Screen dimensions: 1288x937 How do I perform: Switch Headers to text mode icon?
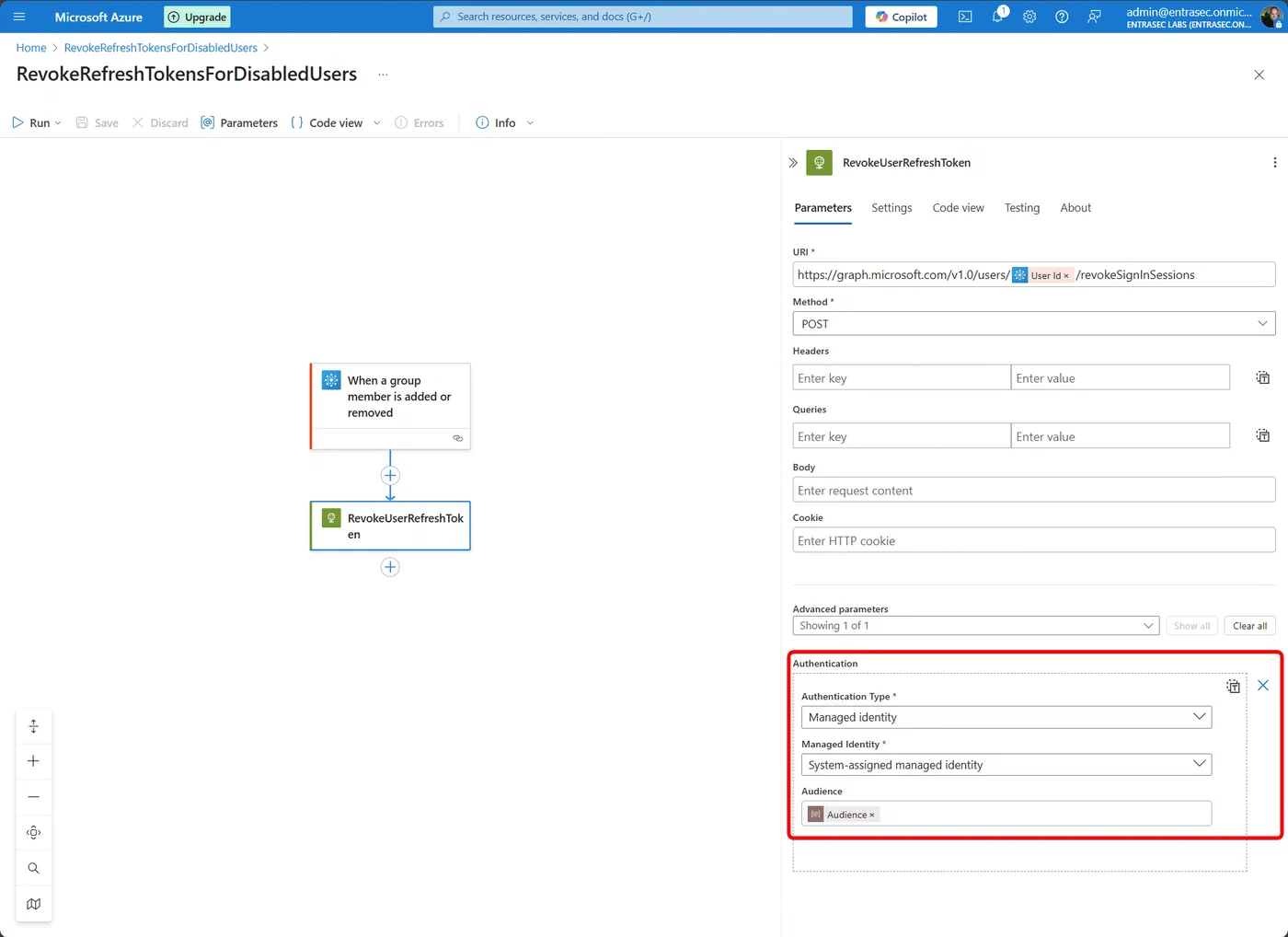1263,377
